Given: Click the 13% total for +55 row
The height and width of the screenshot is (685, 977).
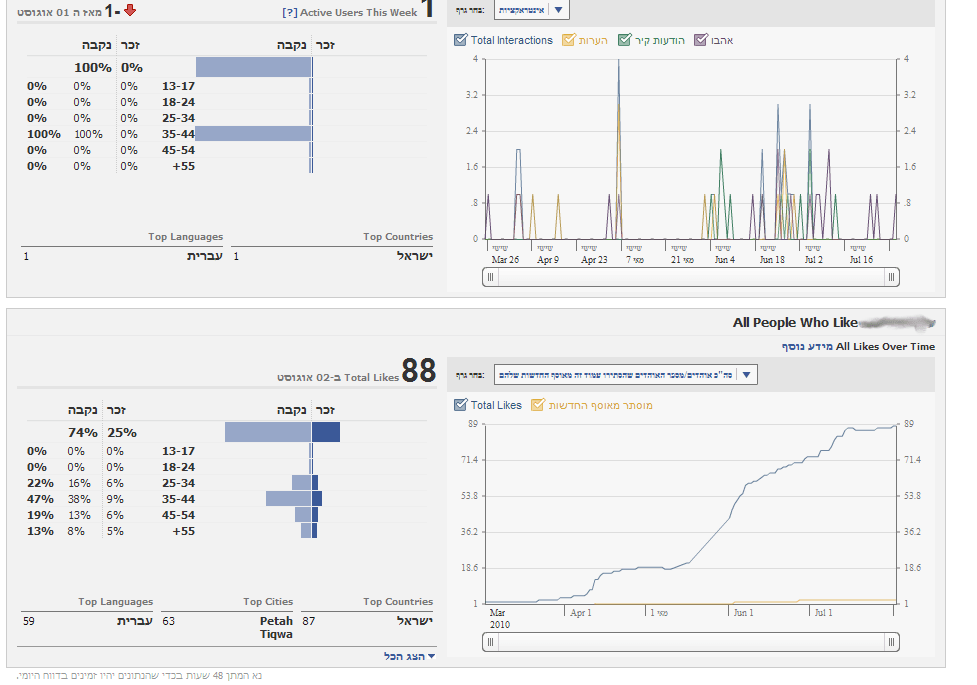Looking at the screenshot, I should coord(41,532).
